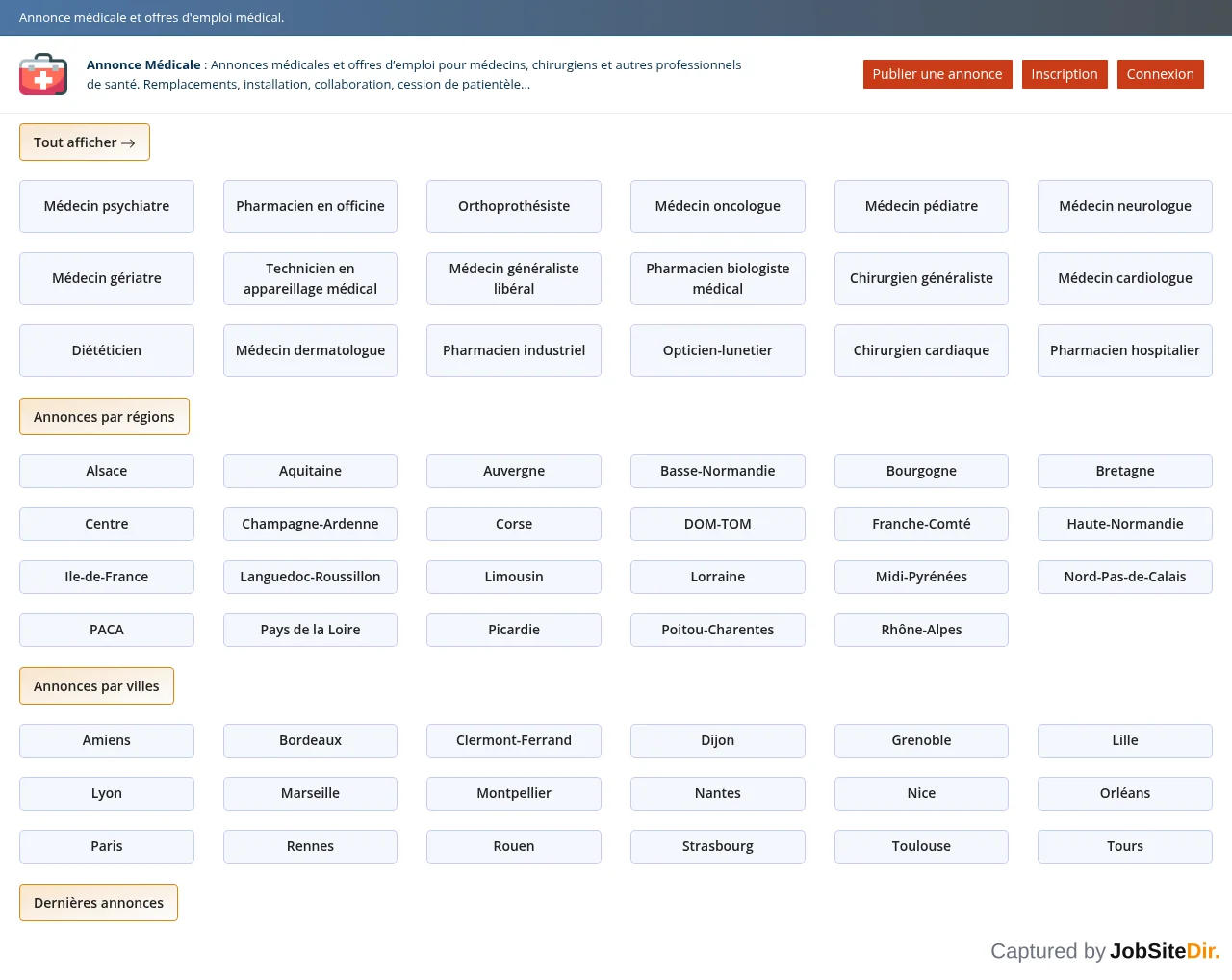Screen dimensions: 1232x980
Task: Open Pharmacien en officine listings
Action: point(310,206)
